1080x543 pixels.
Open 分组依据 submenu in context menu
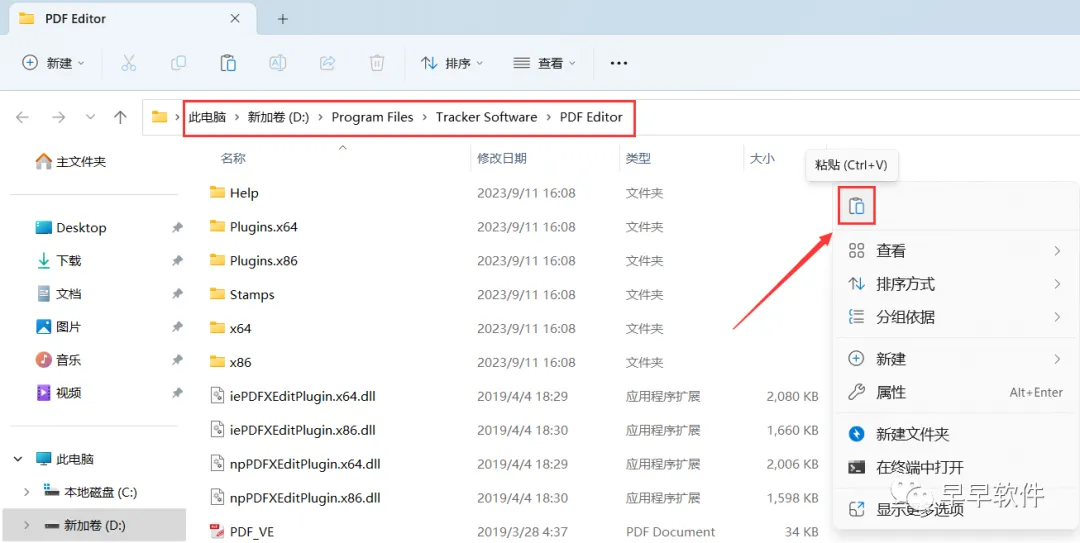pyautogui.click(x=955, y=317)
